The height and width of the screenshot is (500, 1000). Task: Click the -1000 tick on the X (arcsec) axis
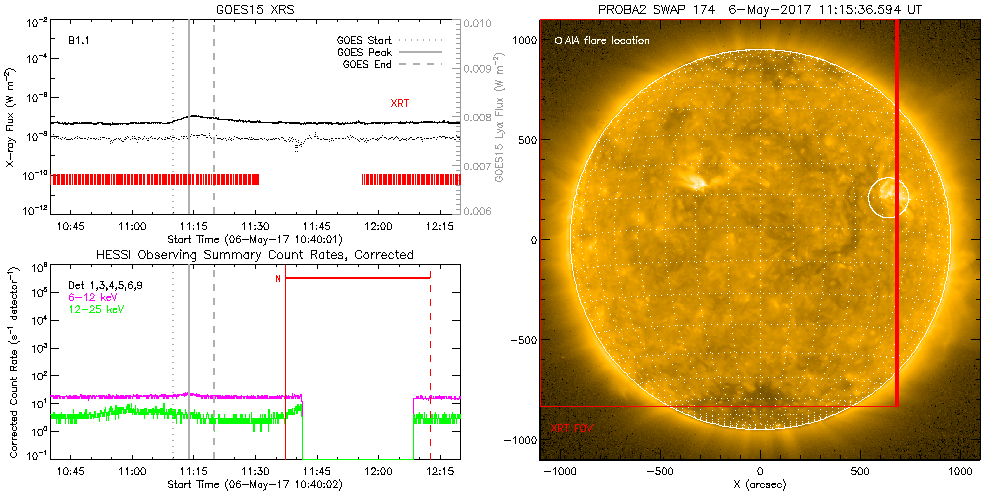click(559, 472)
